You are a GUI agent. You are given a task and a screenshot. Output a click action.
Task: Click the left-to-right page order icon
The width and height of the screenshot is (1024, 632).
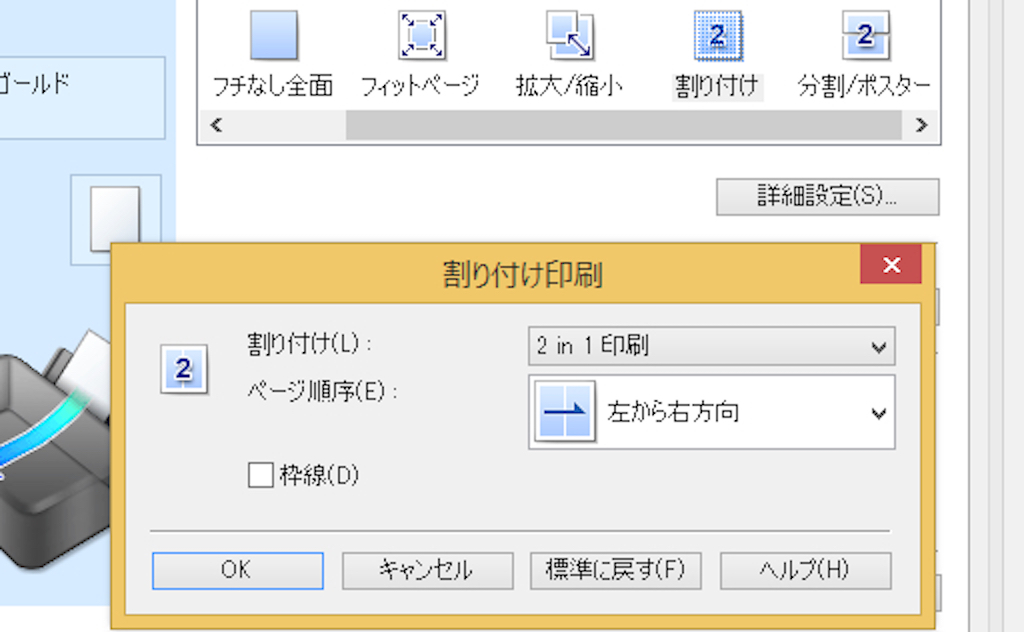tap(565, 411)
